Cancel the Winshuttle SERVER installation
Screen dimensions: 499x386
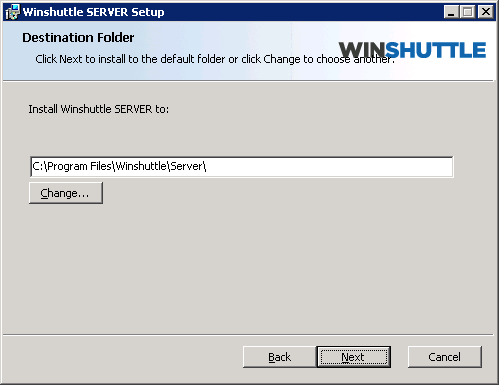click(445, 357)
